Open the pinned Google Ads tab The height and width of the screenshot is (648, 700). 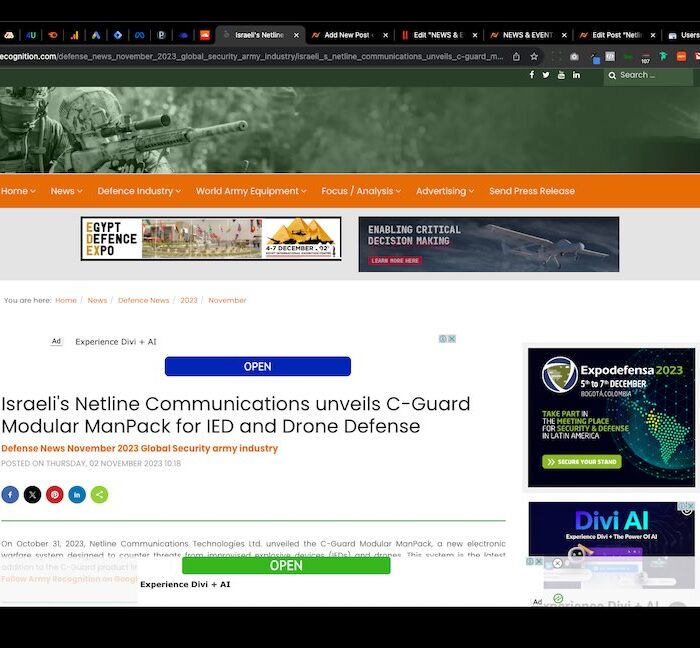(96, 35)
